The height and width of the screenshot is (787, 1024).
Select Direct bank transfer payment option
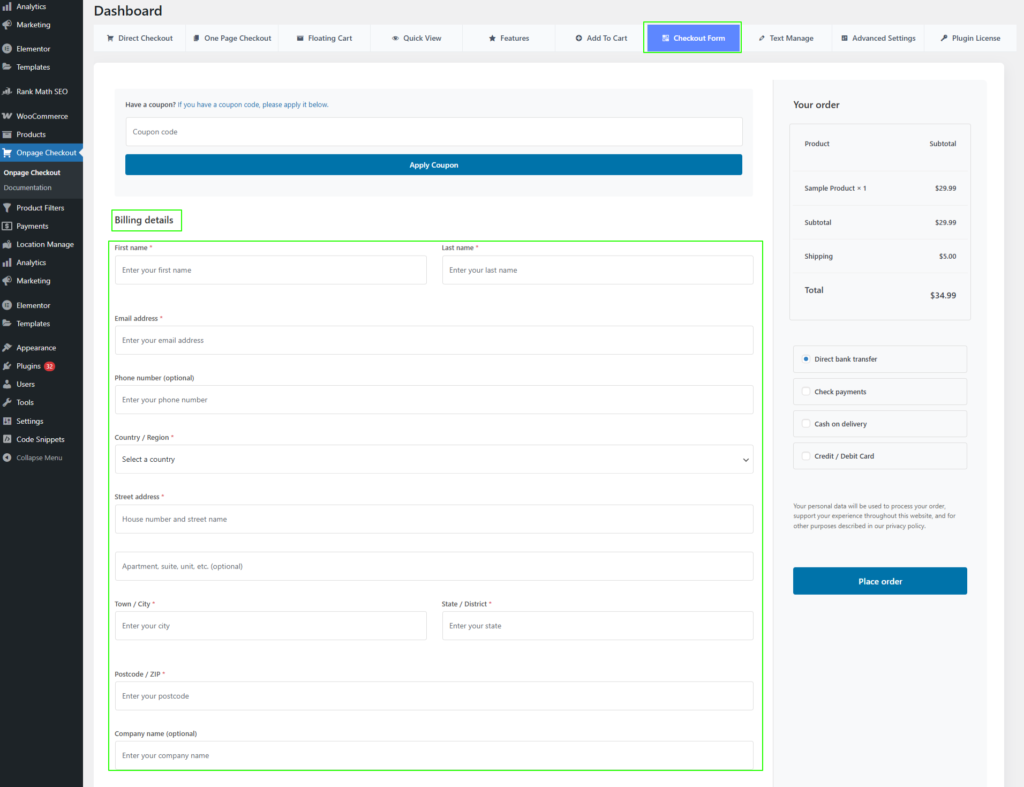pyautogui.click(x=806, y=359)
